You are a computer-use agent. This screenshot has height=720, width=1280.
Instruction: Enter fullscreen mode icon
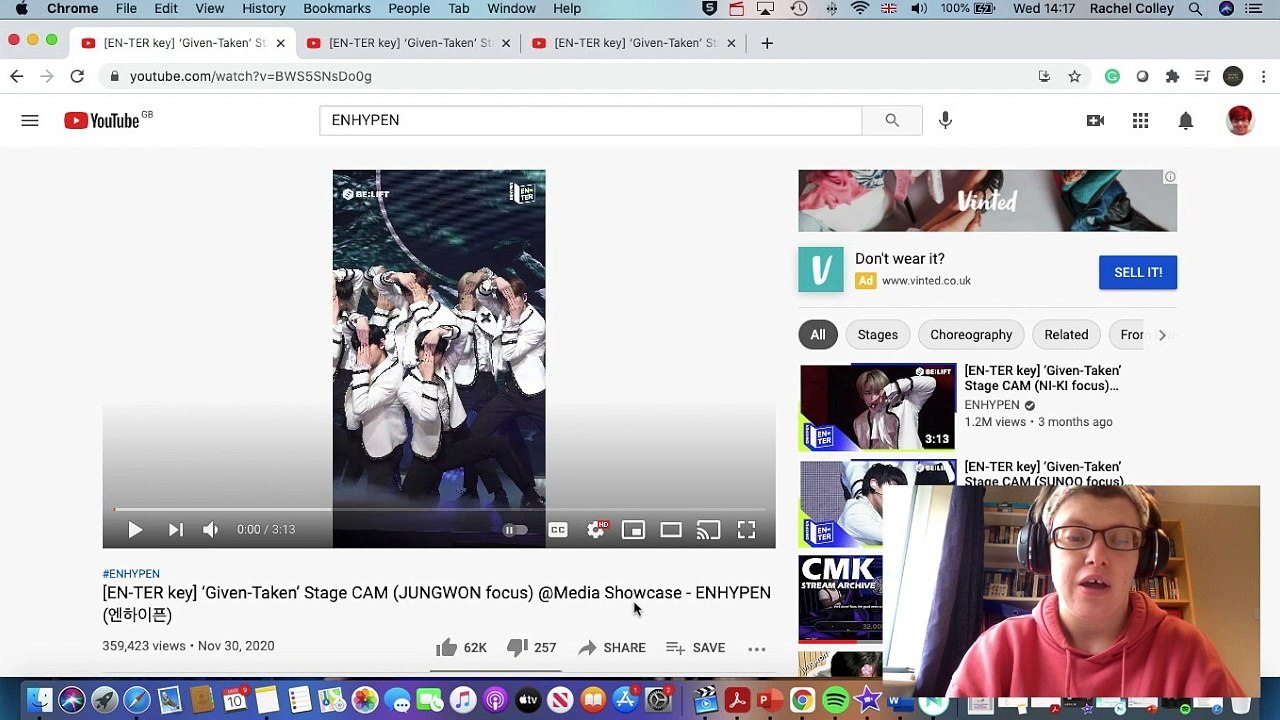pos(746,530)
